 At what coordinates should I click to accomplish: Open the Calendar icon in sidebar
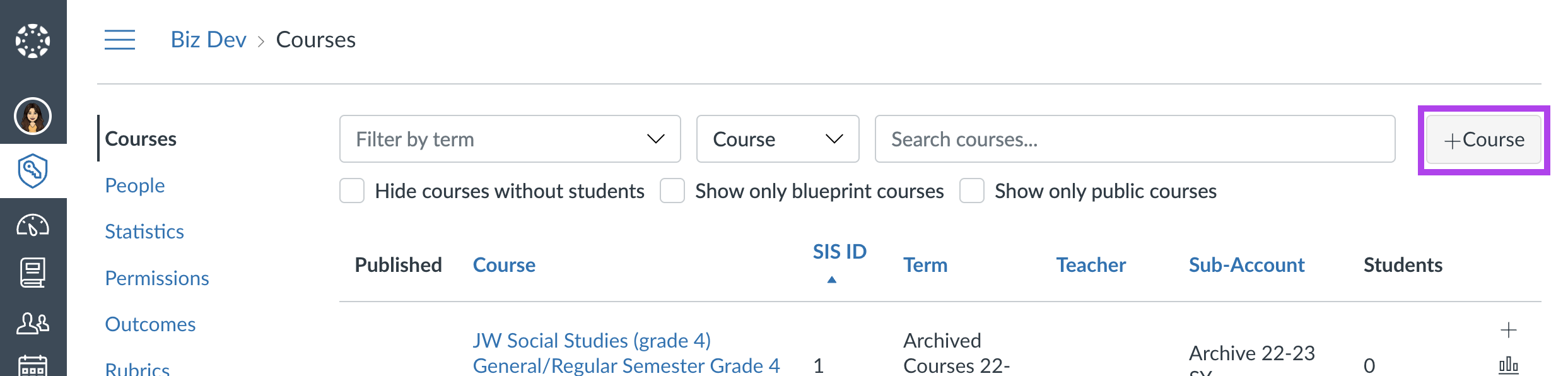(33, 366)
